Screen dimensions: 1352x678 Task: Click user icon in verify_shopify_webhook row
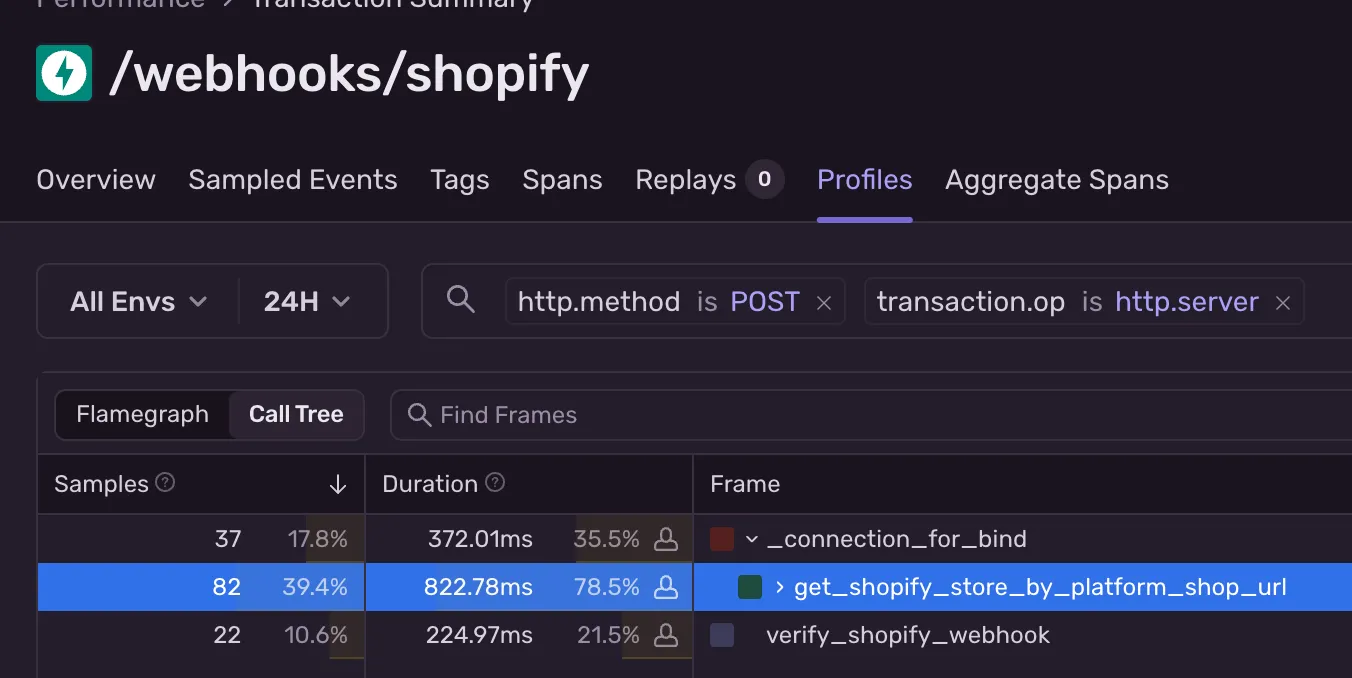(665, 635)
